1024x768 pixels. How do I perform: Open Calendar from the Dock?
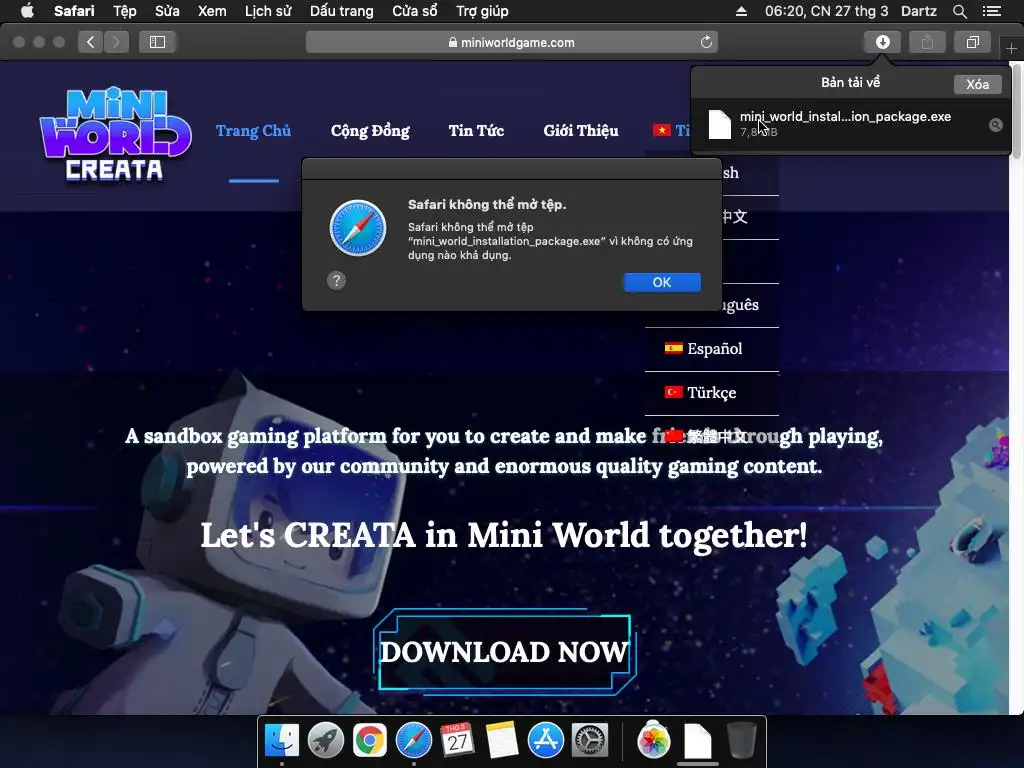(x=457, y=741)
